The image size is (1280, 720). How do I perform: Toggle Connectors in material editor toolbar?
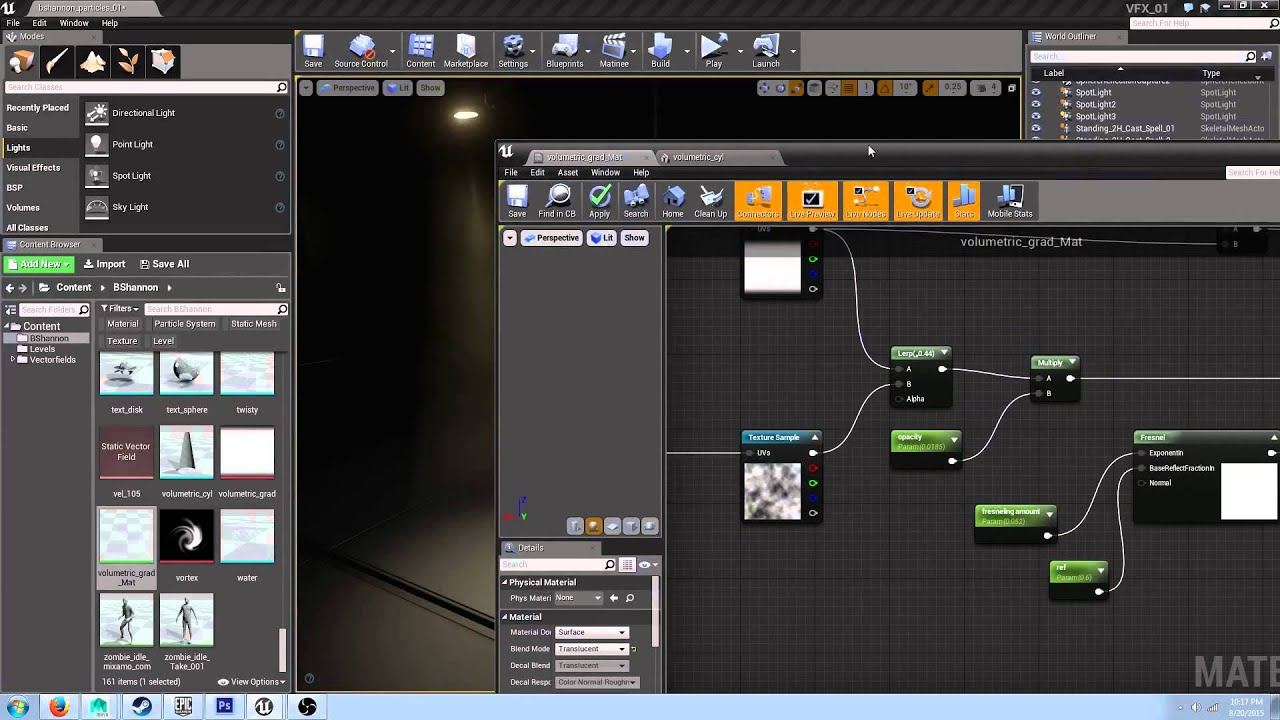point(758,201)
